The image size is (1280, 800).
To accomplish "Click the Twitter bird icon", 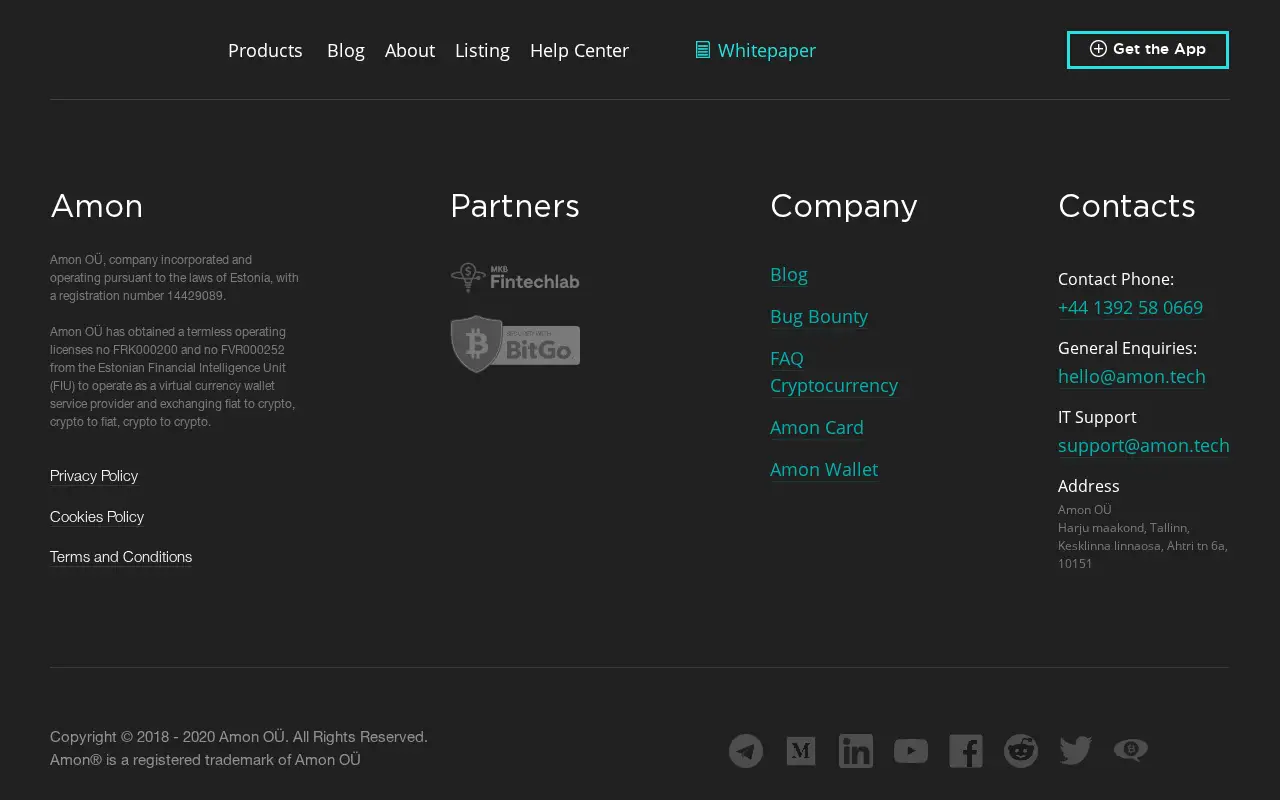I will tap(1076, 751).
